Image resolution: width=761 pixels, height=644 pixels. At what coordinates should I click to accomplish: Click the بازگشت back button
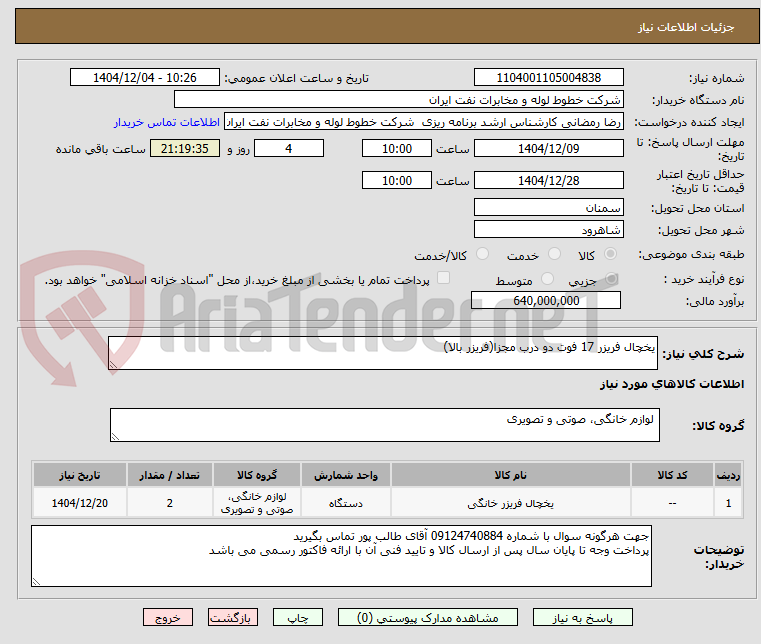pyautogui.click(x=233, y=617)
